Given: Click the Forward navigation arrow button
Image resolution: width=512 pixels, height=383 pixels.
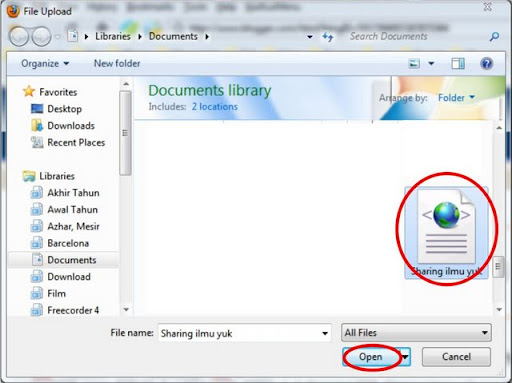Looking at the screenshot, I should 41,36.
